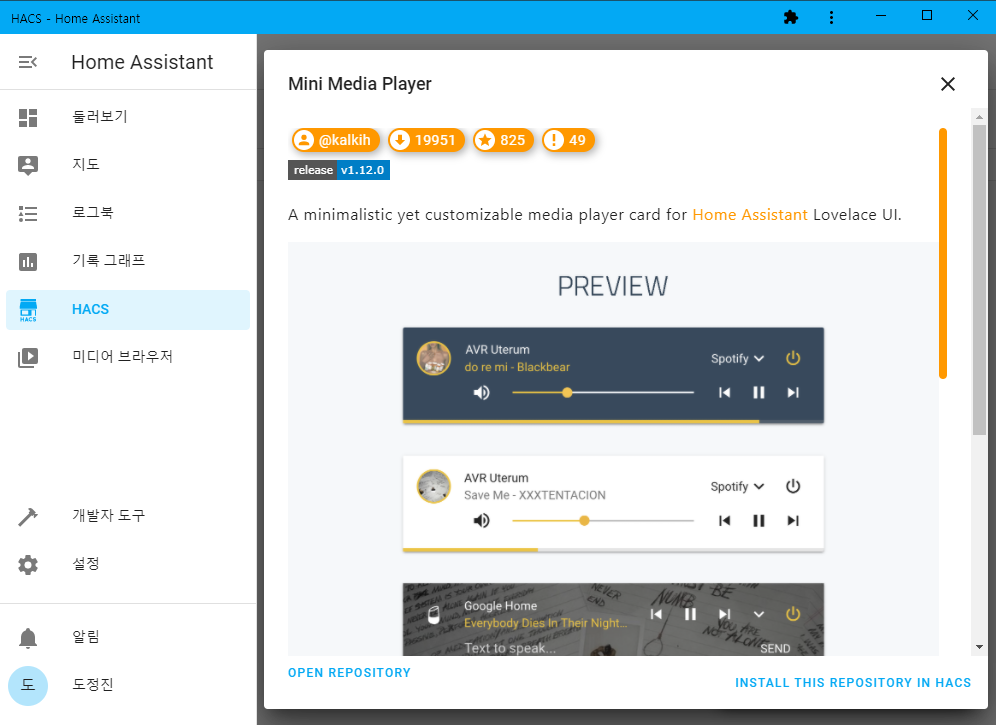The image size is (996, 725).
Task: Skip to previous track on dark card
Action: [x=724, y=393]
